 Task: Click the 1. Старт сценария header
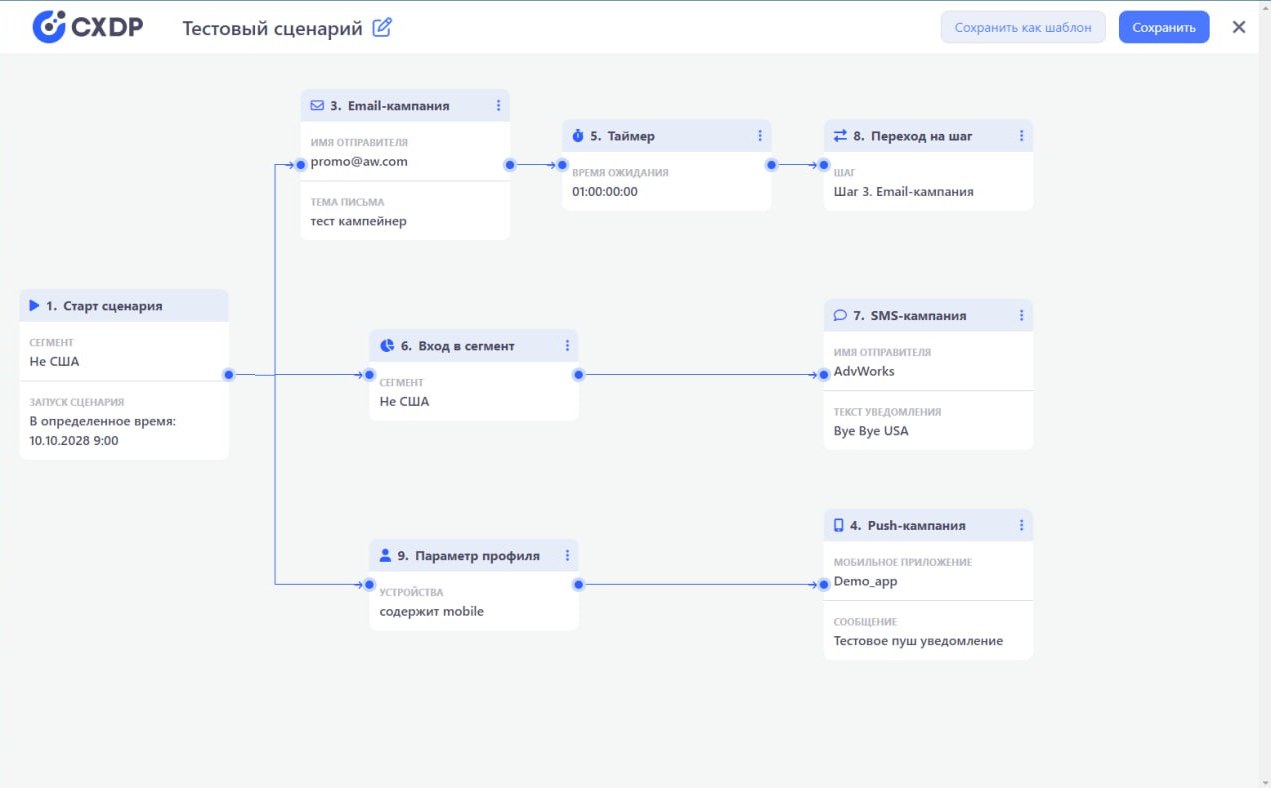124,305
